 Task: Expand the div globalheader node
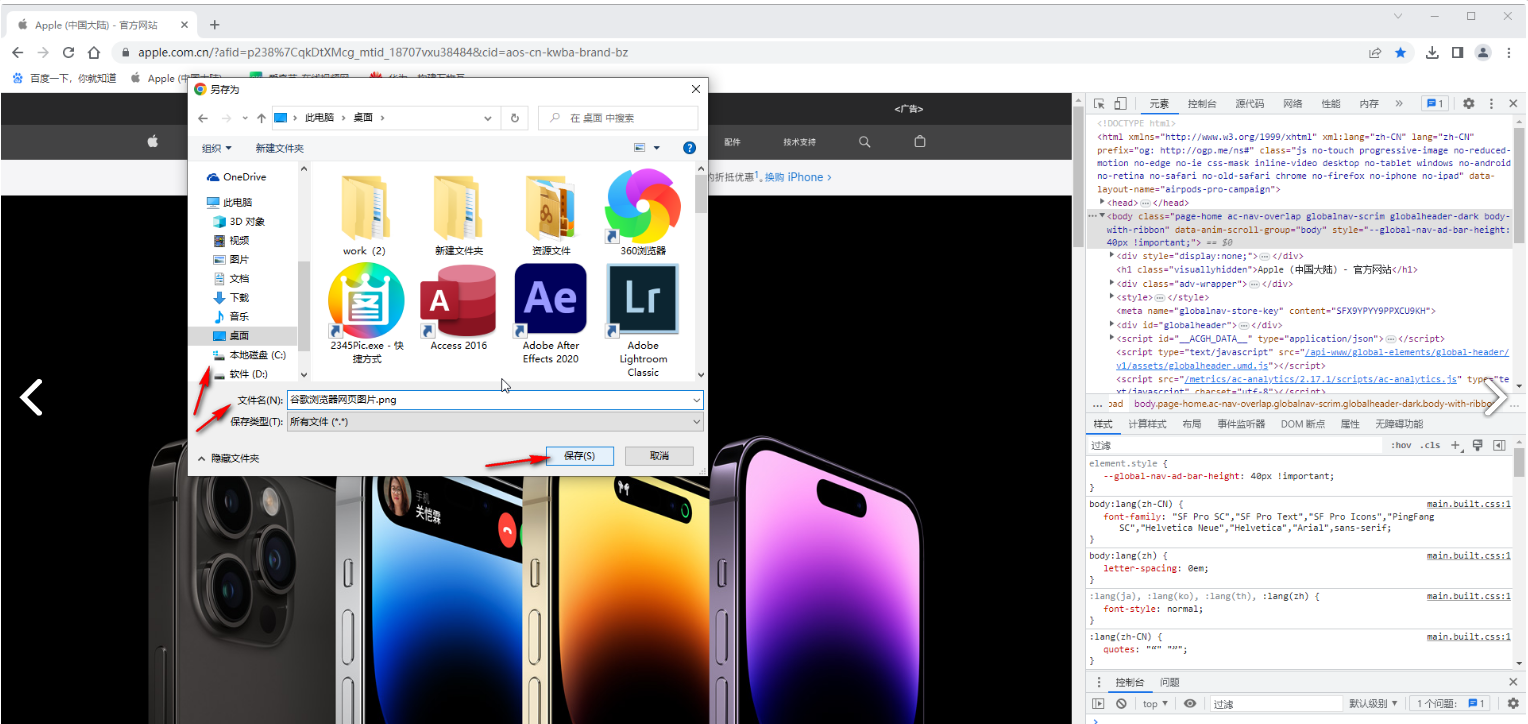[1113, 324]
